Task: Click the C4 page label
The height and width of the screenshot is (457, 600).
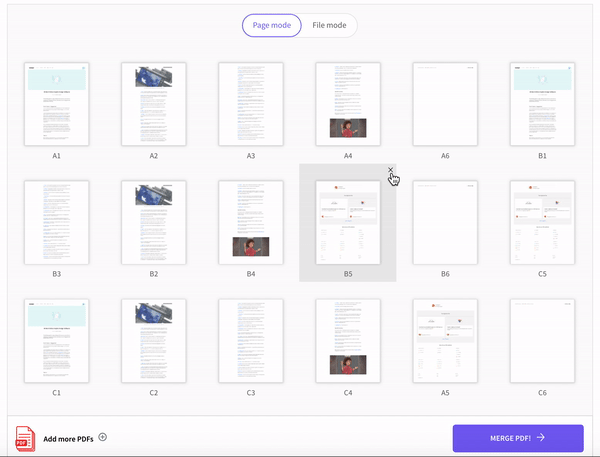Action: [348, 393]
